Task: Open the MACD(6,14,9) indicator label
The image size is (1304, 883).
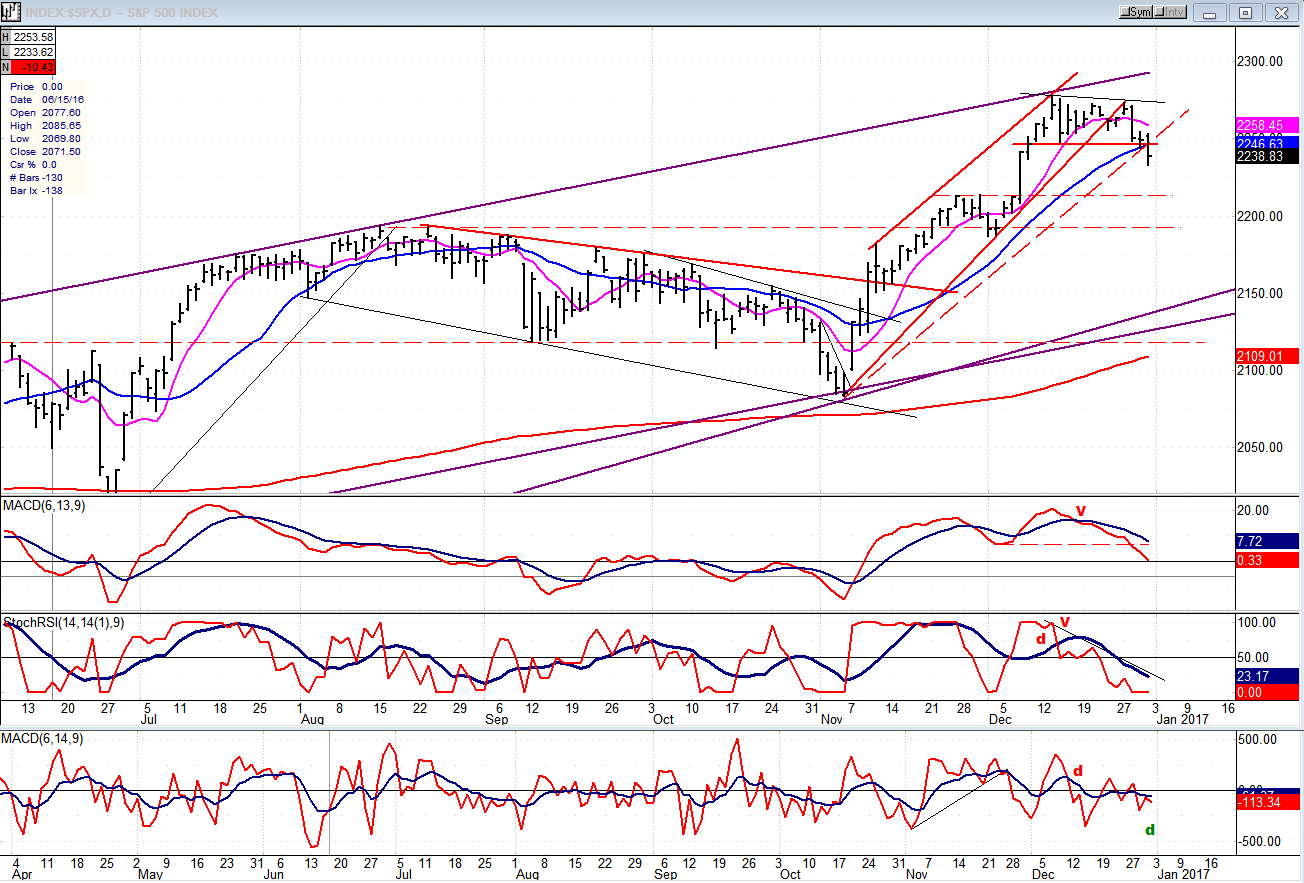Action: point(44,738)
